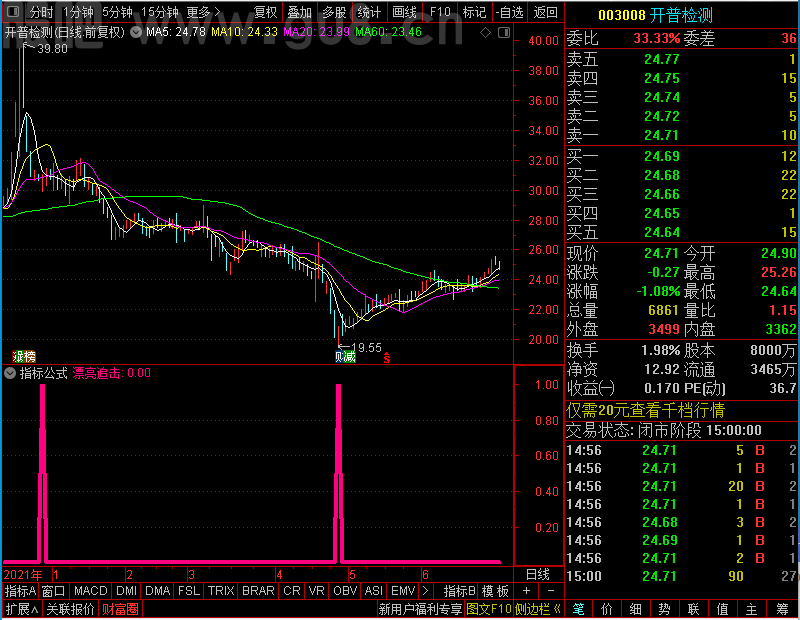Select the 联 related tab

point(693,609)
